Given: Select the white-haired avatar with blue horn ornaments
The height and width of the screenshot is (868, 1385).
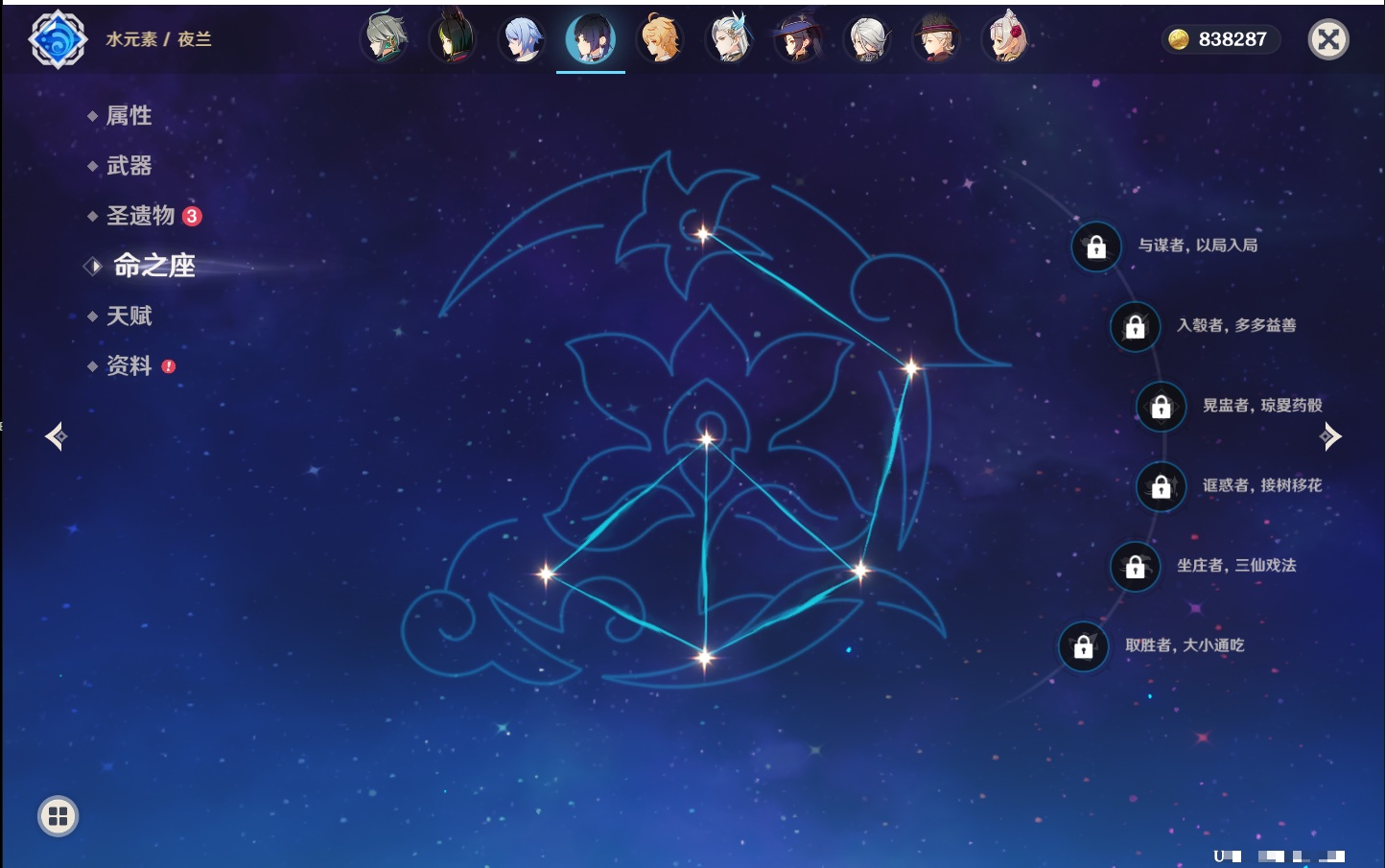Looking at the screenshot, I should click(x=729, y=38).
